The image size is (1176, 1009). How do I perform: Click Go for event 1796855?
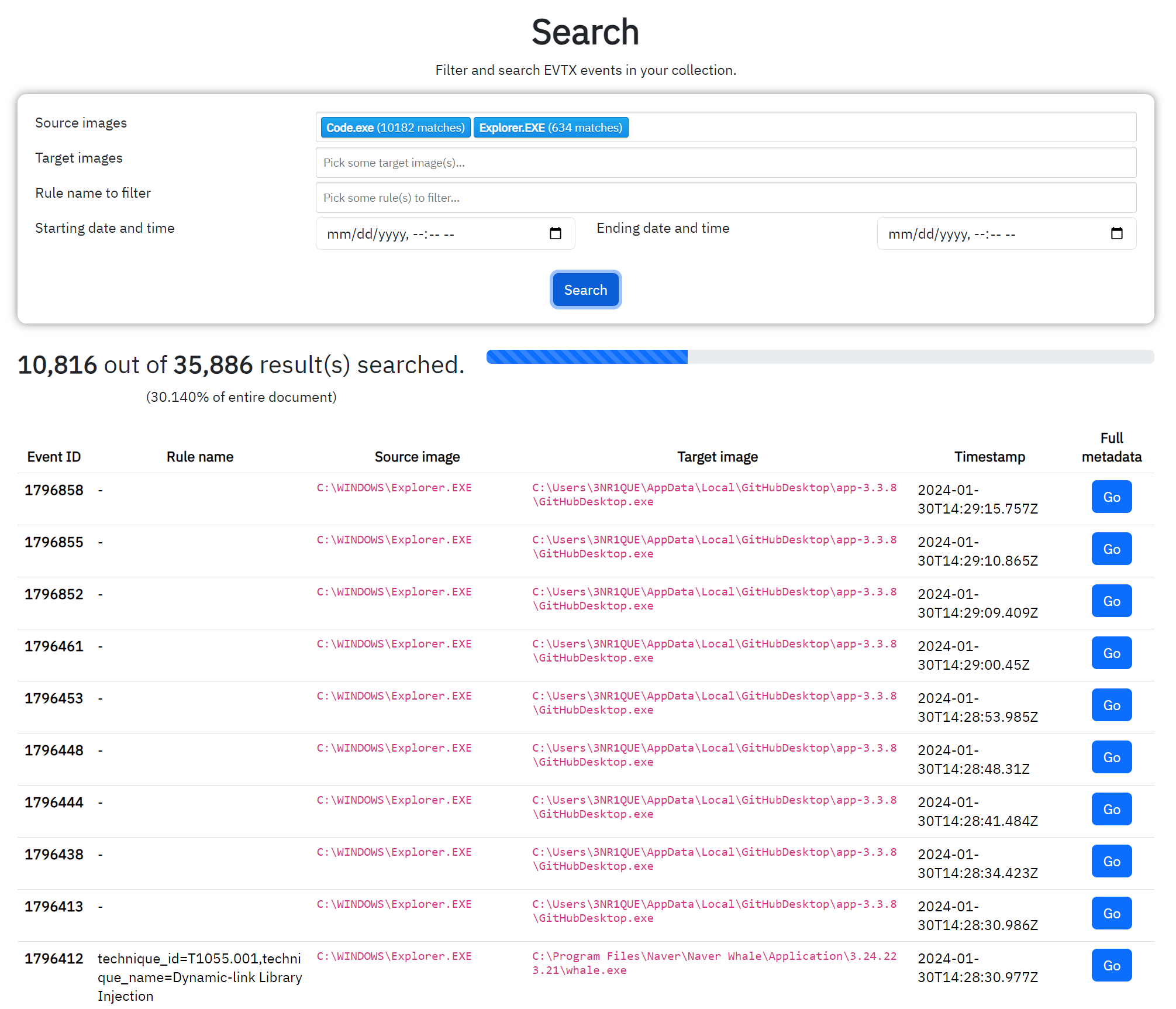point(1111,549)
